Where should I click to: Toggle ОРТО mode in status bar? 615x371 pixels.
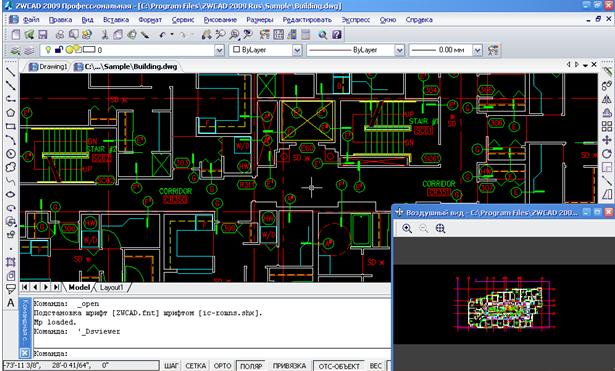tap(222, 366)
